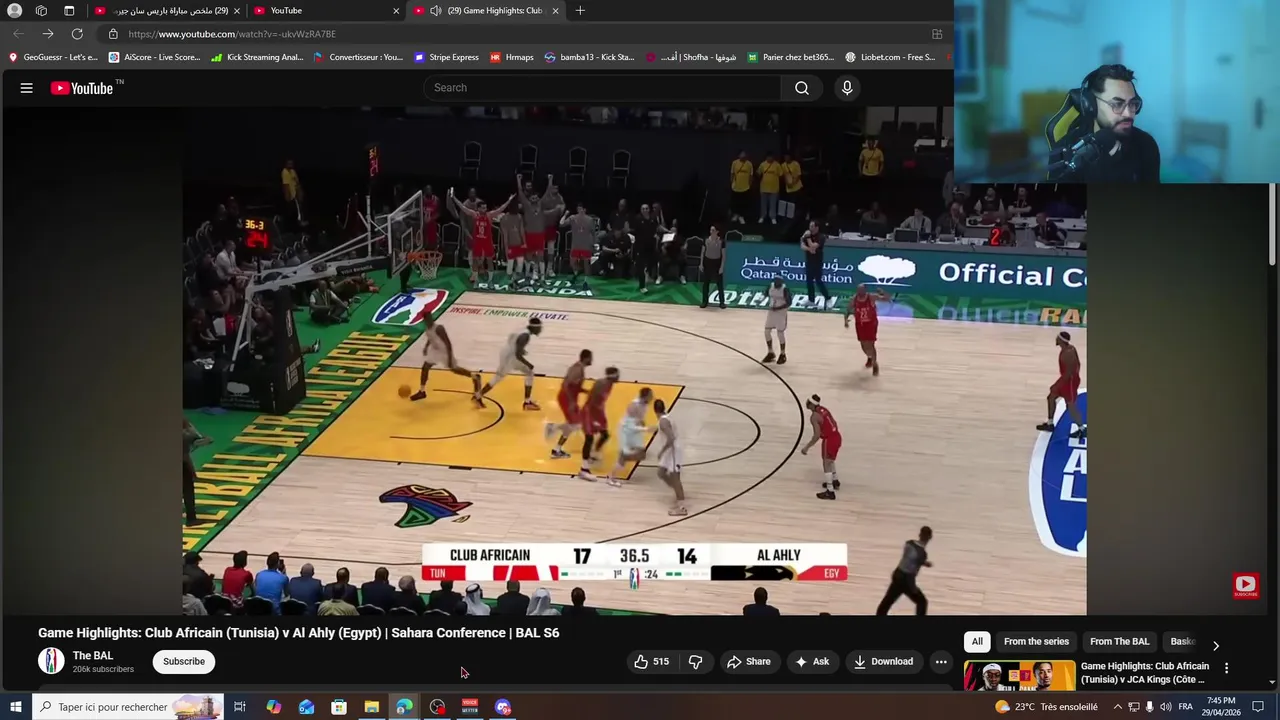This screenshot has width=1280, height=720.
Task: Switch to Edge browser taskbar icon
Action: tap(404, 707)
